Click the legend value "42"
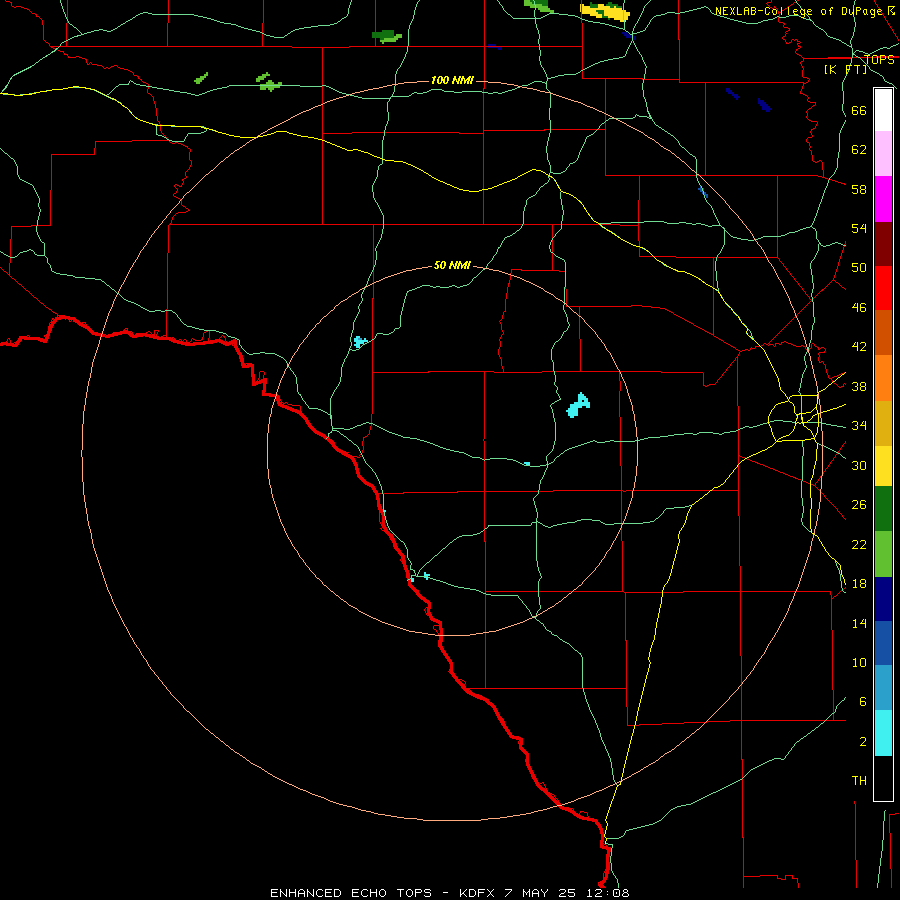Image resolution: width=900 pixels, height=900 pixels. pyautogui.click(x=859, y=347)
